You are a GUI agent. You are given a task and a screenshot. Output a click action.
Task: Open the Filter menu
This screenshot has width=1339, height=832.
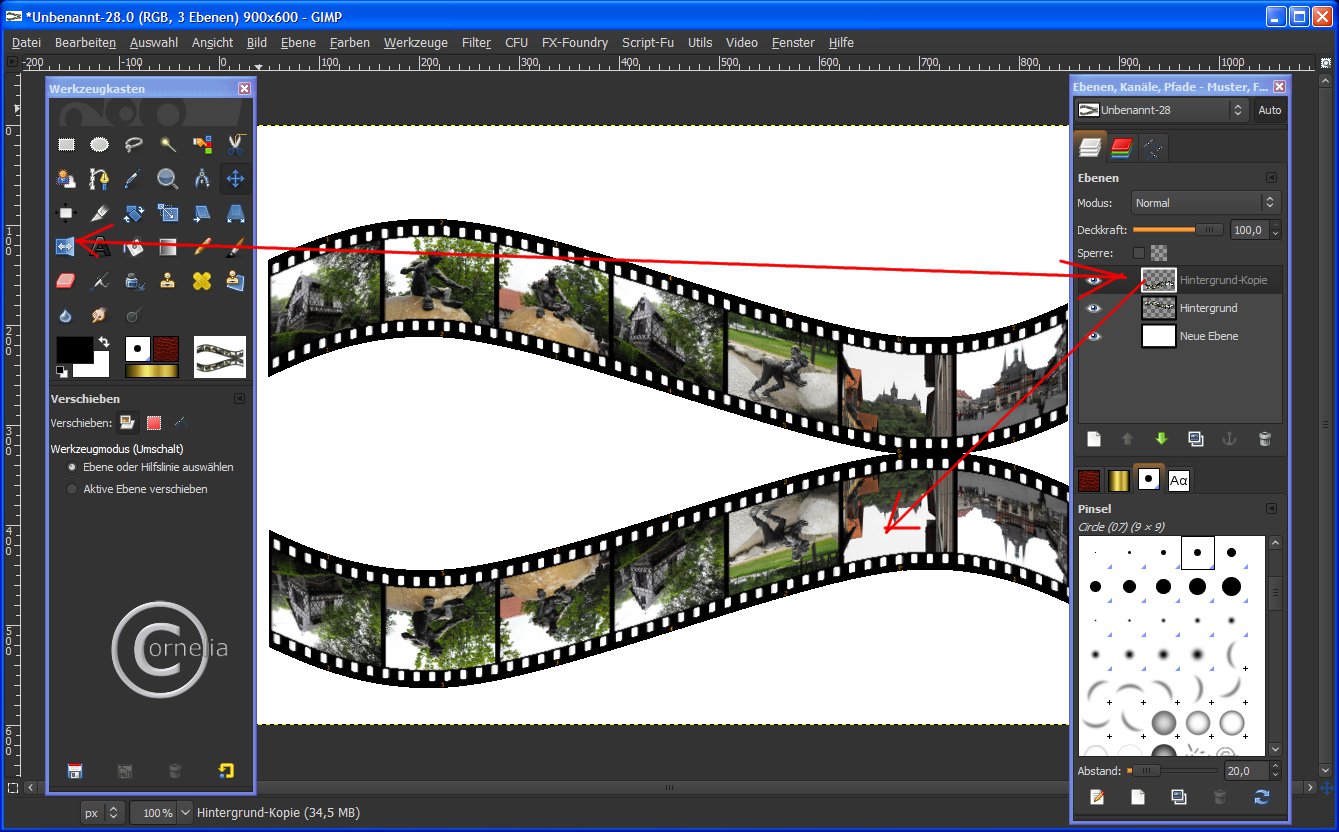tap(476, 43)
